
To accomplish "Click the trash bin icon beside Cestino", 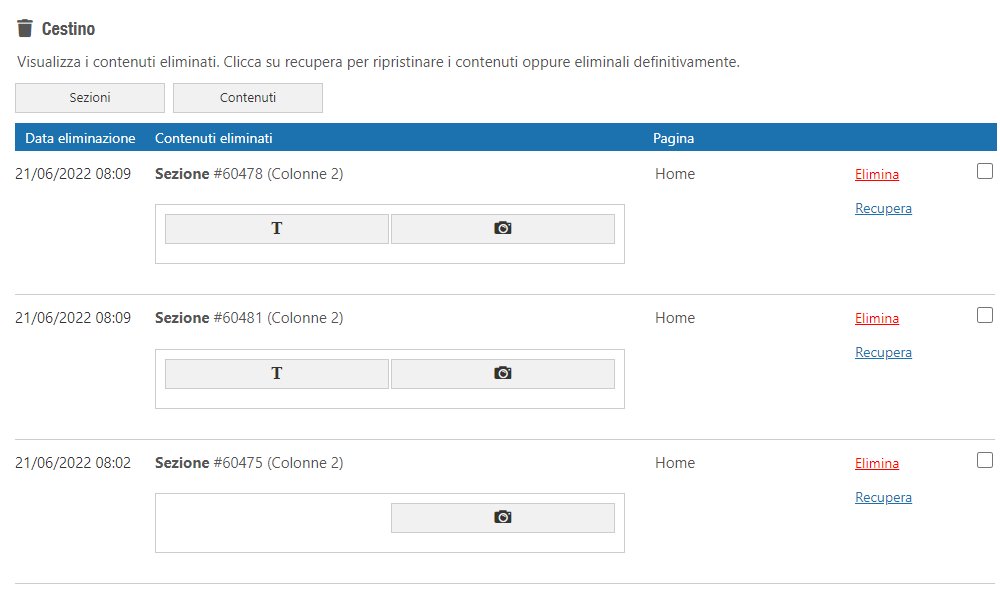I will (25, 28).
